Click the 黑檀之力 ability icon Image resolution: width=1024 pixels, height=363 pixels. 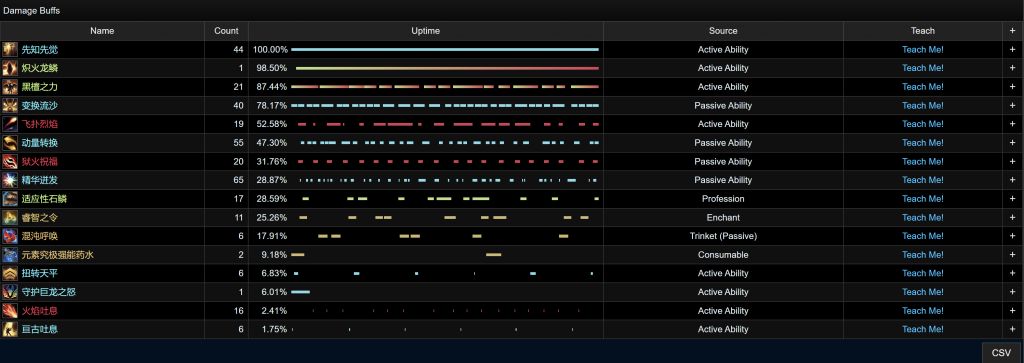[x=10, y=87]
